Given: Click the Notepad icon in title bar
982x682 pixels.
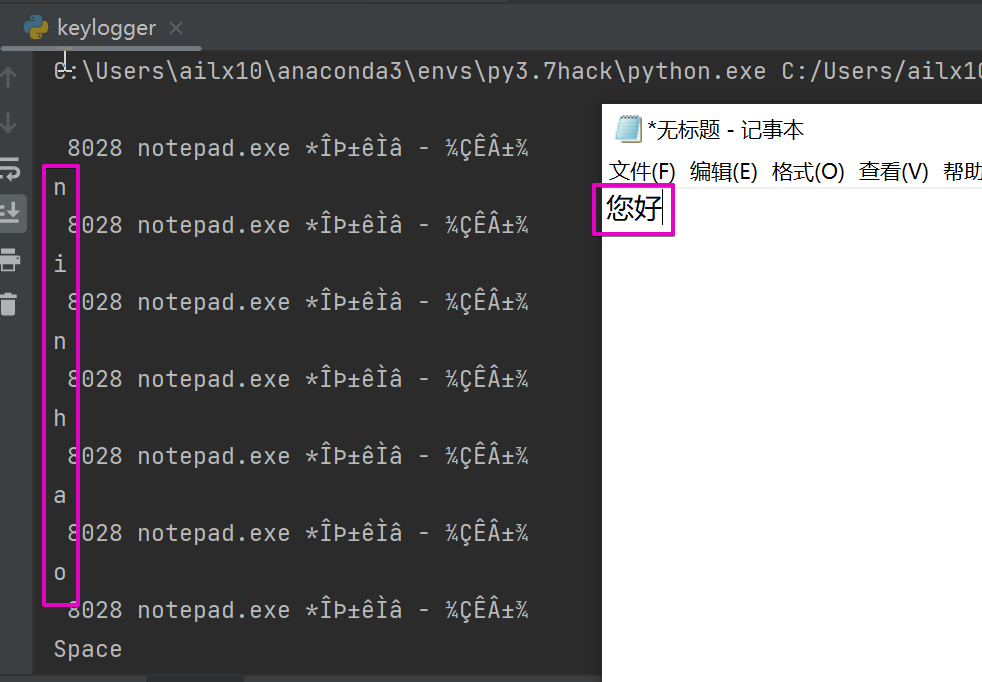Looking at the screenshot, I should click(x=628, y=129).
